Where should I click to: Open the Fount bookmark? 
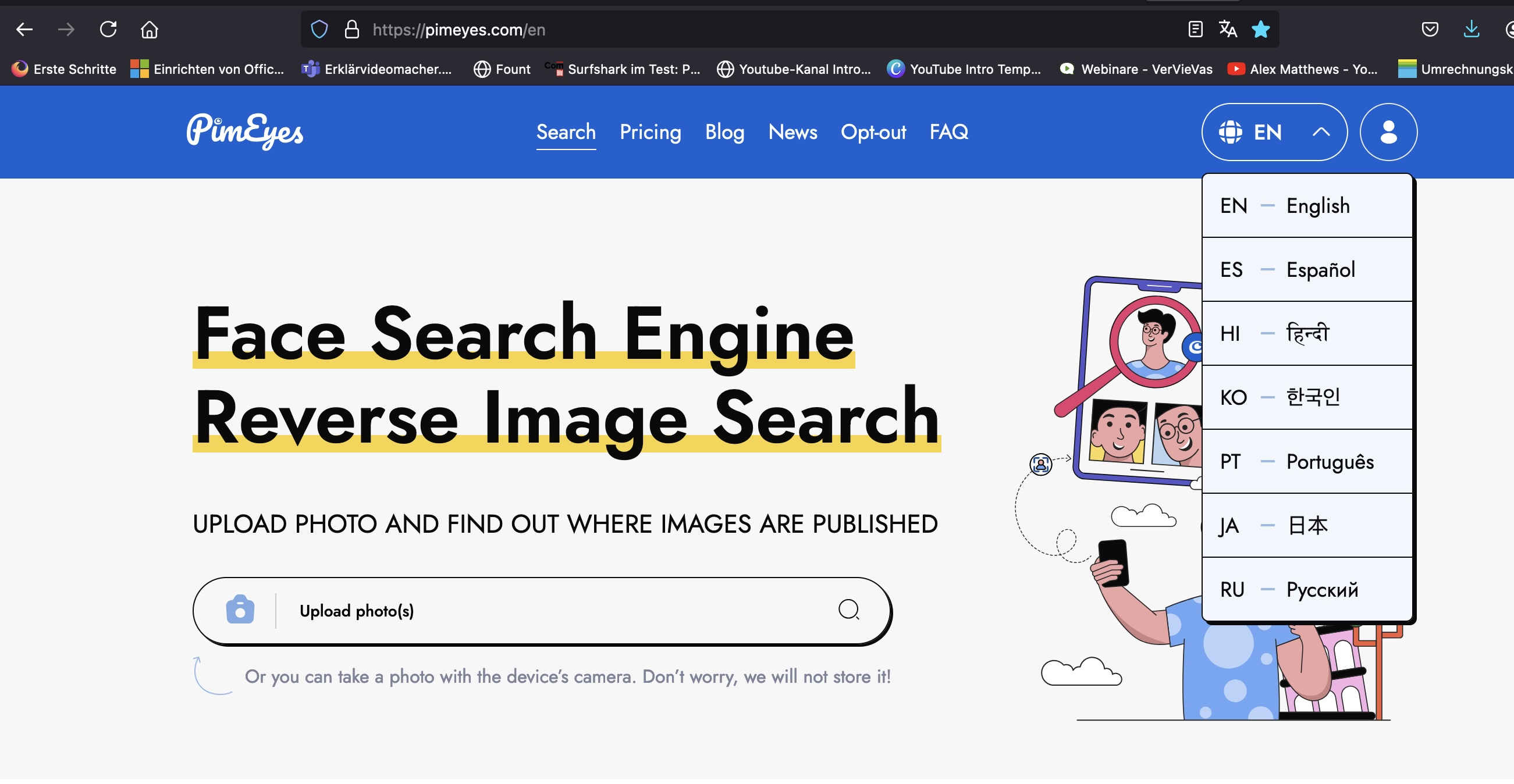[502, 69]
